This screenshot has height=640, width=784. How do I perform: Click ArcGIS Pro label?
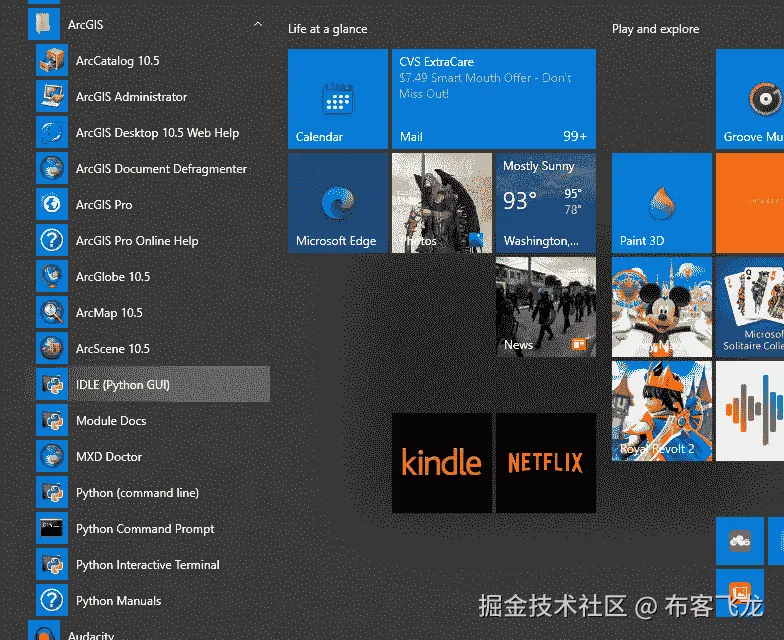(104, 205)
